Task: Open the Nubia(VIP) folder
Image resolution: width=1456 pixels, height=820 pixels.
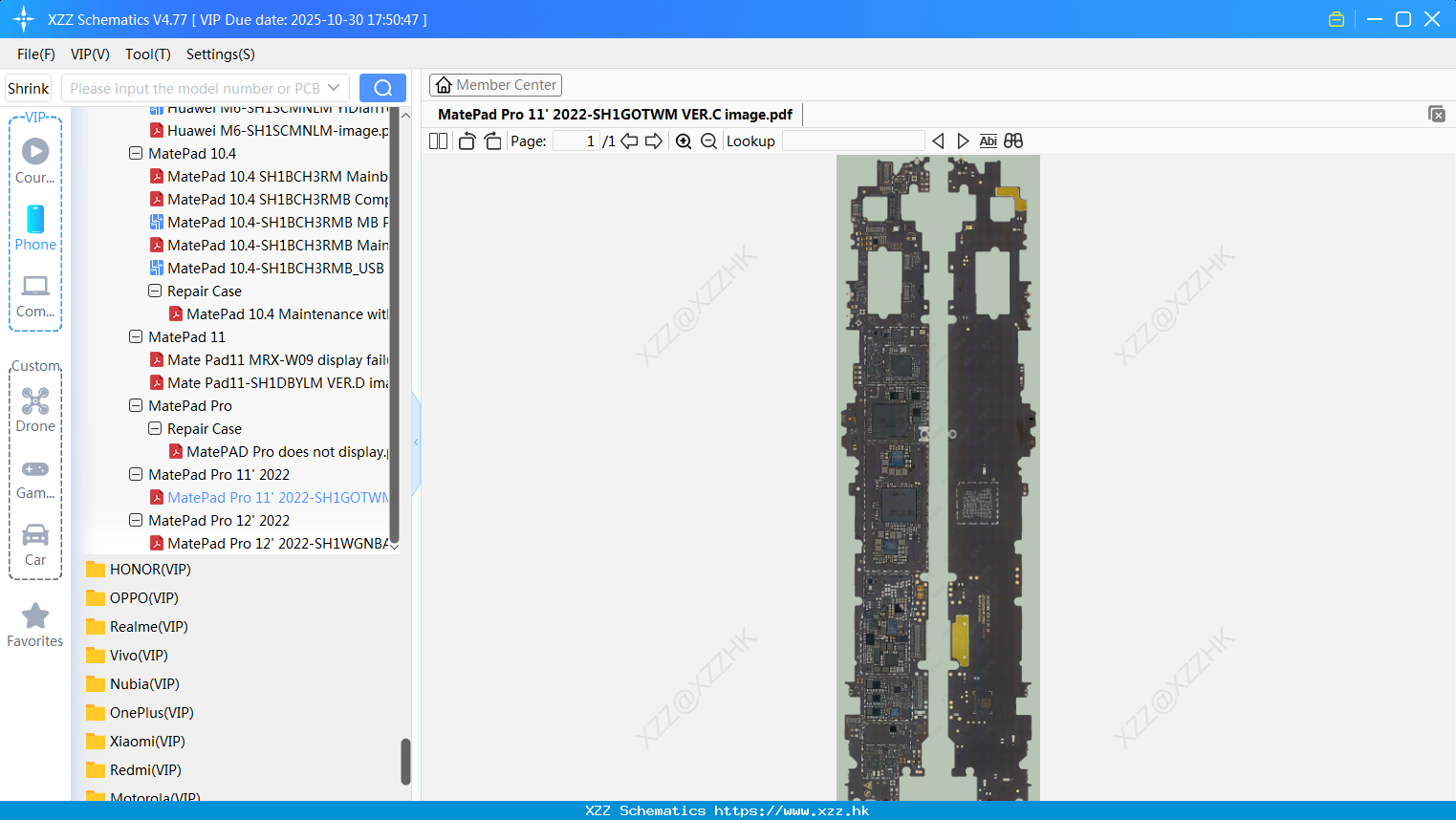Action: click(133, 684)
